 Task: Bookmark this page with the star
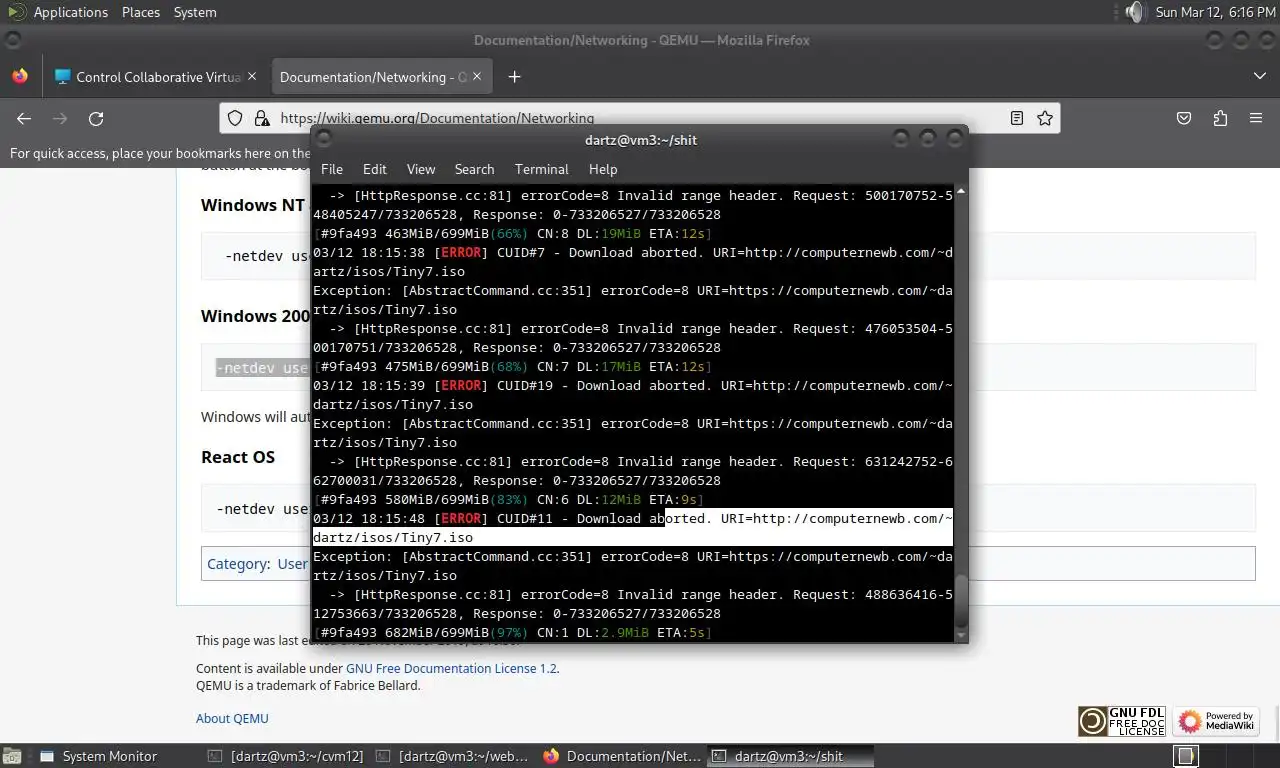[1045, 118]
